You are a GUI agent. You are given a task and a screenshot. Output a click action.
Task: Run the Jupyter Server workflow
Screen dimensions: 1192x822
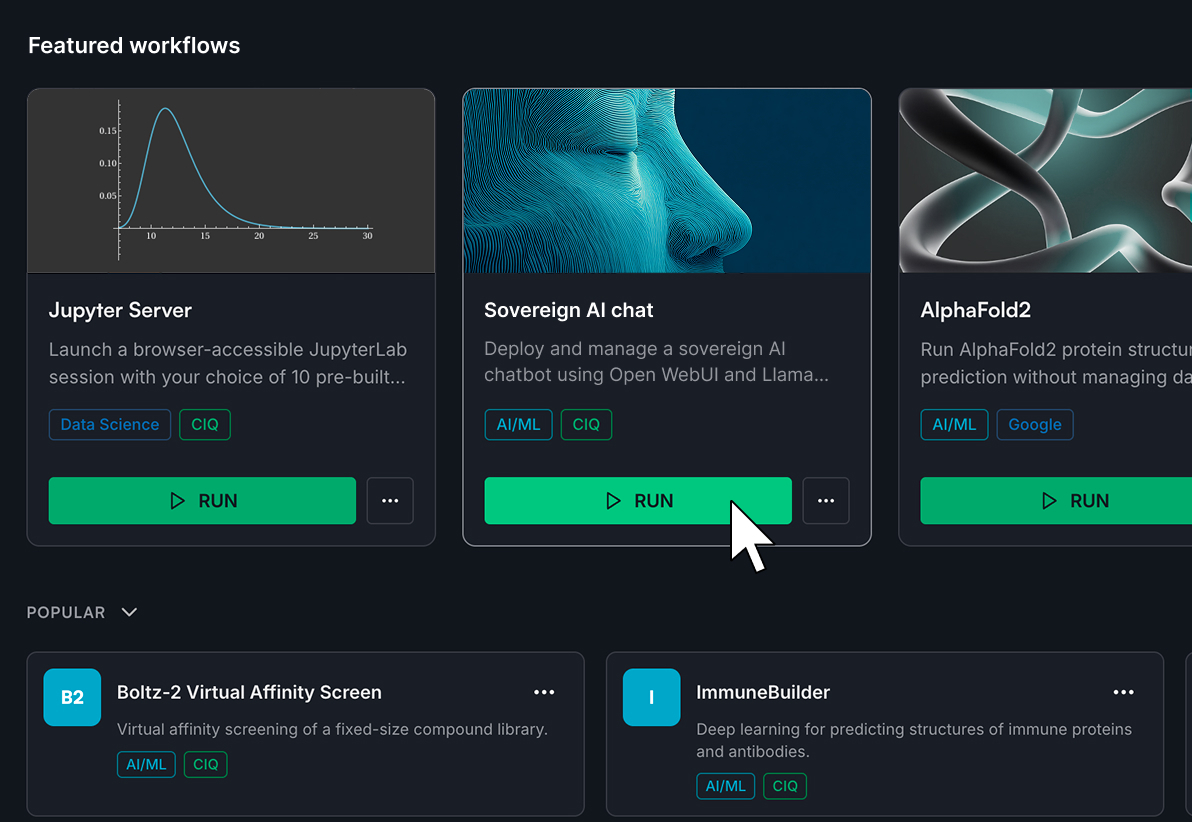(x=202, y=500)
